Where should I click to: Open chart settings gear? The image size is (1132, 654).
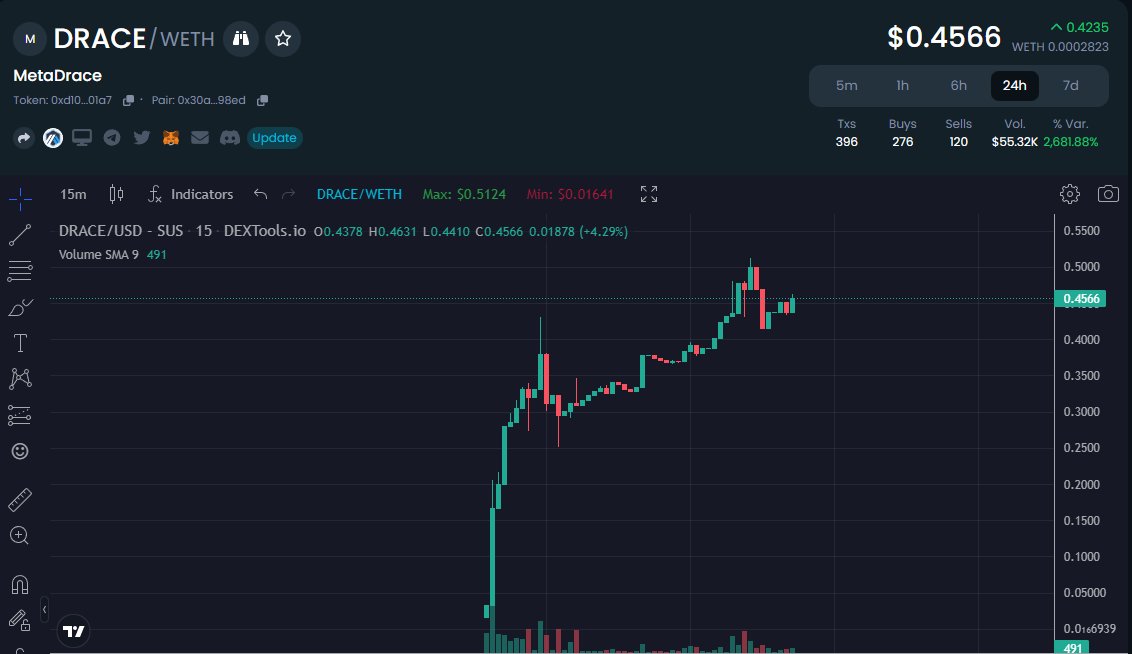1070,193
